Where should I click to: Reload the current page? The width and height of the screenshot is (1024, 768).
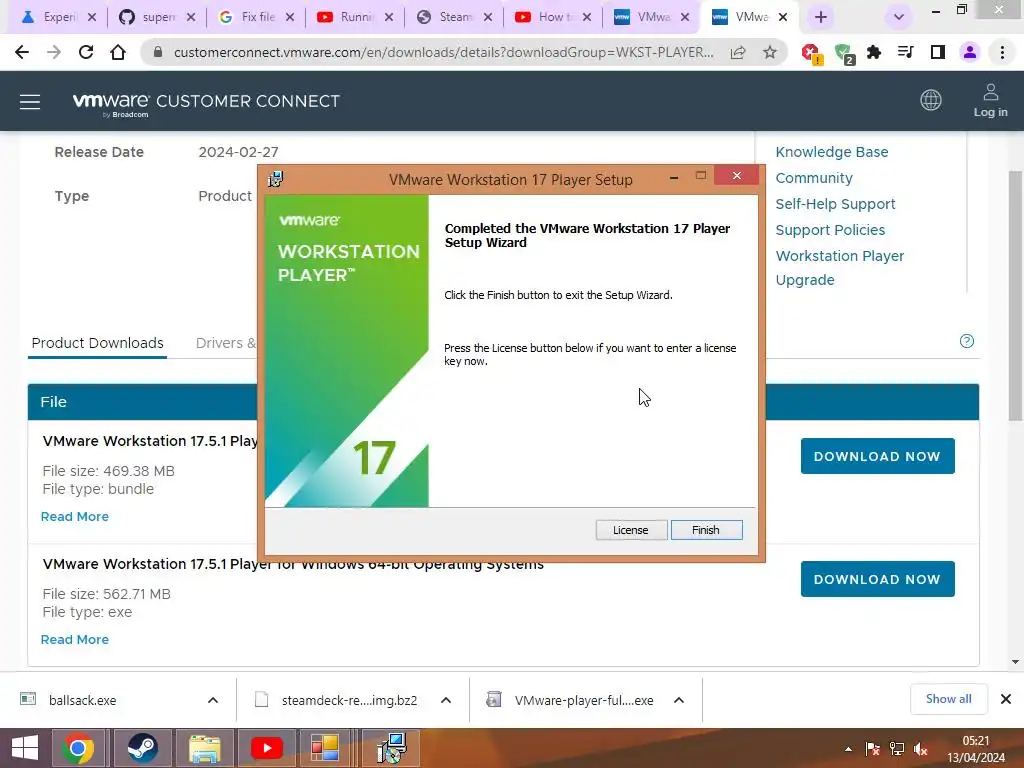[86, 52]
